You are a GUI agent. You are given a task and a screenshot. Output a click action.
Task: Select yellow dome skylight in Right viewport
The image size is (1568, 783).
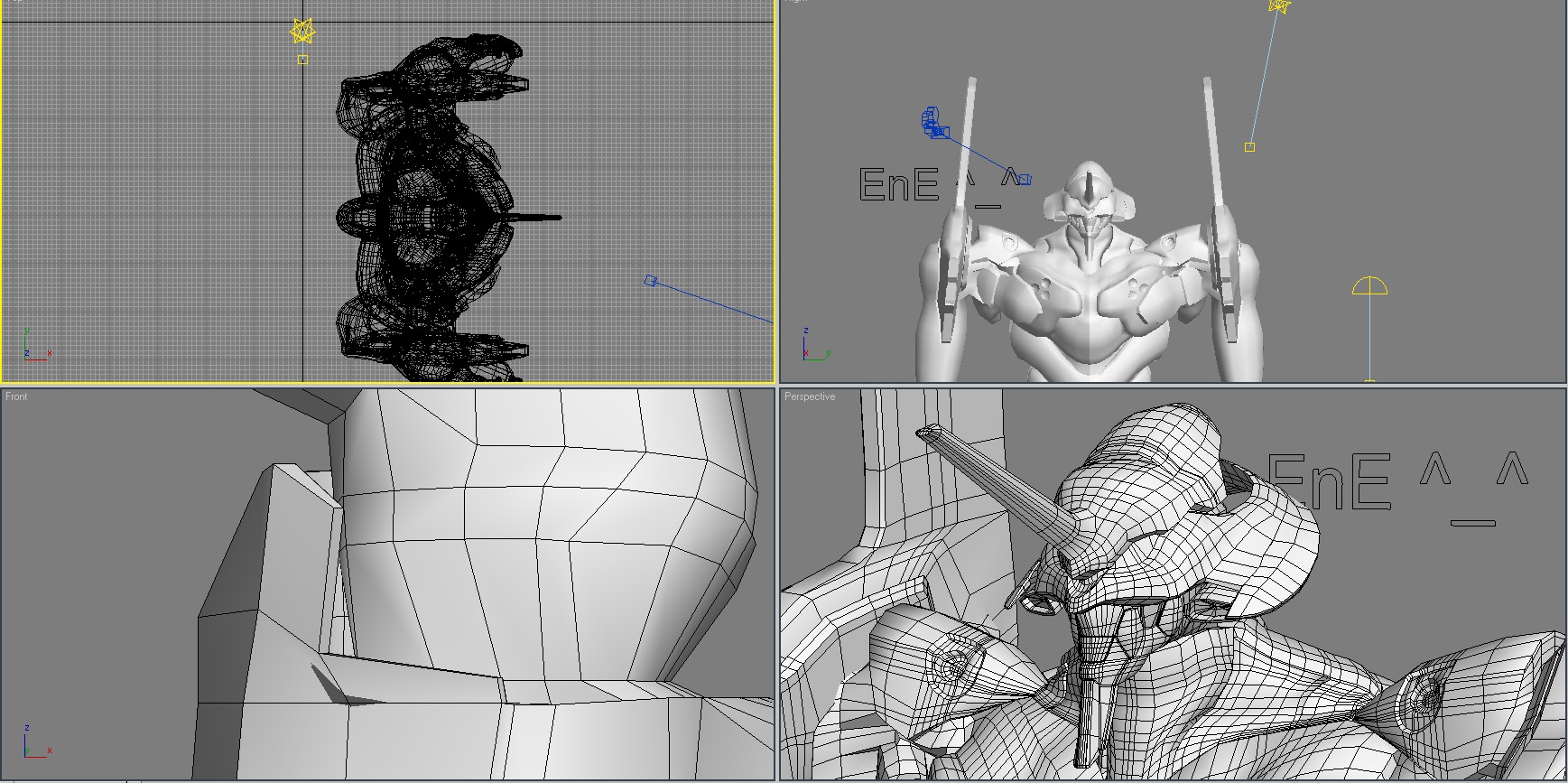click(x=1369, y=287)
